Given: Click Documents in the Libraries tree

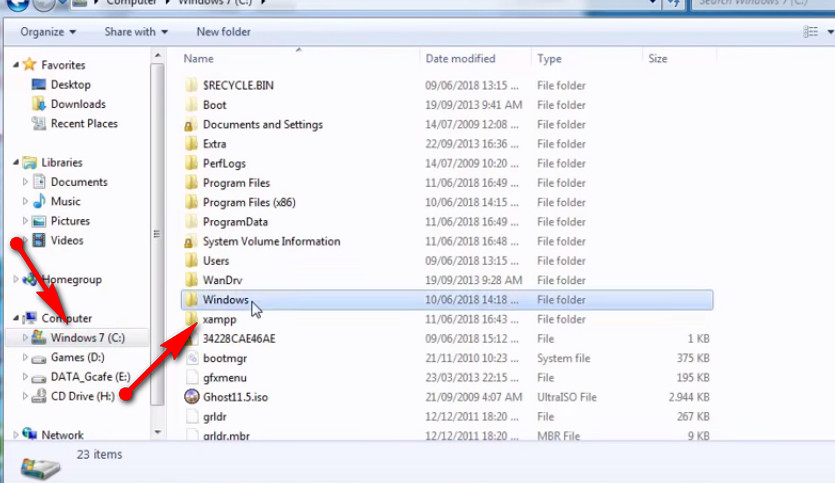Looking at the screenshot, I should coord(79,182).
